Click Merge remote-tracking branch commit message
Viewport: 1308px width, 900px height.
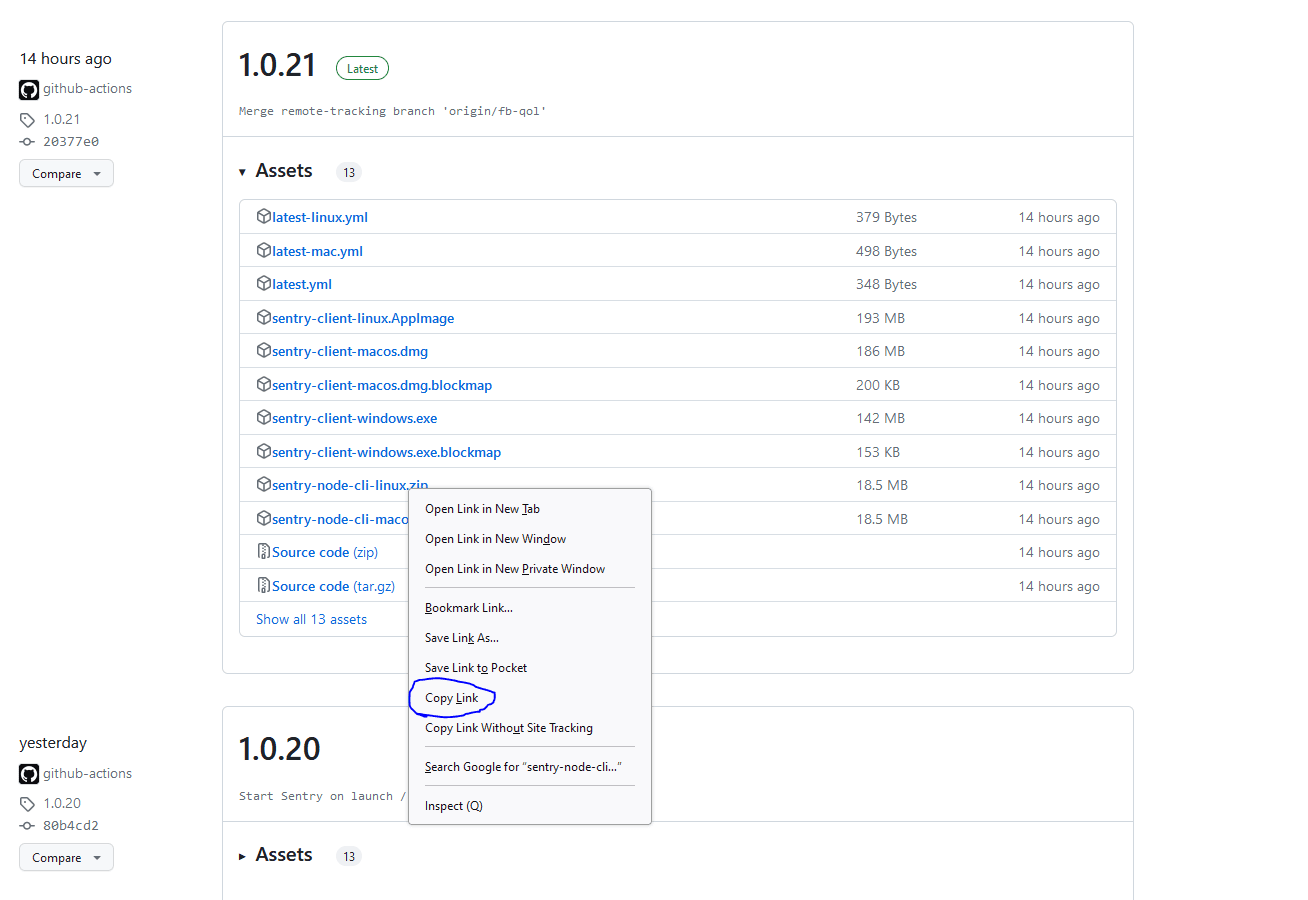pos(393,111)
